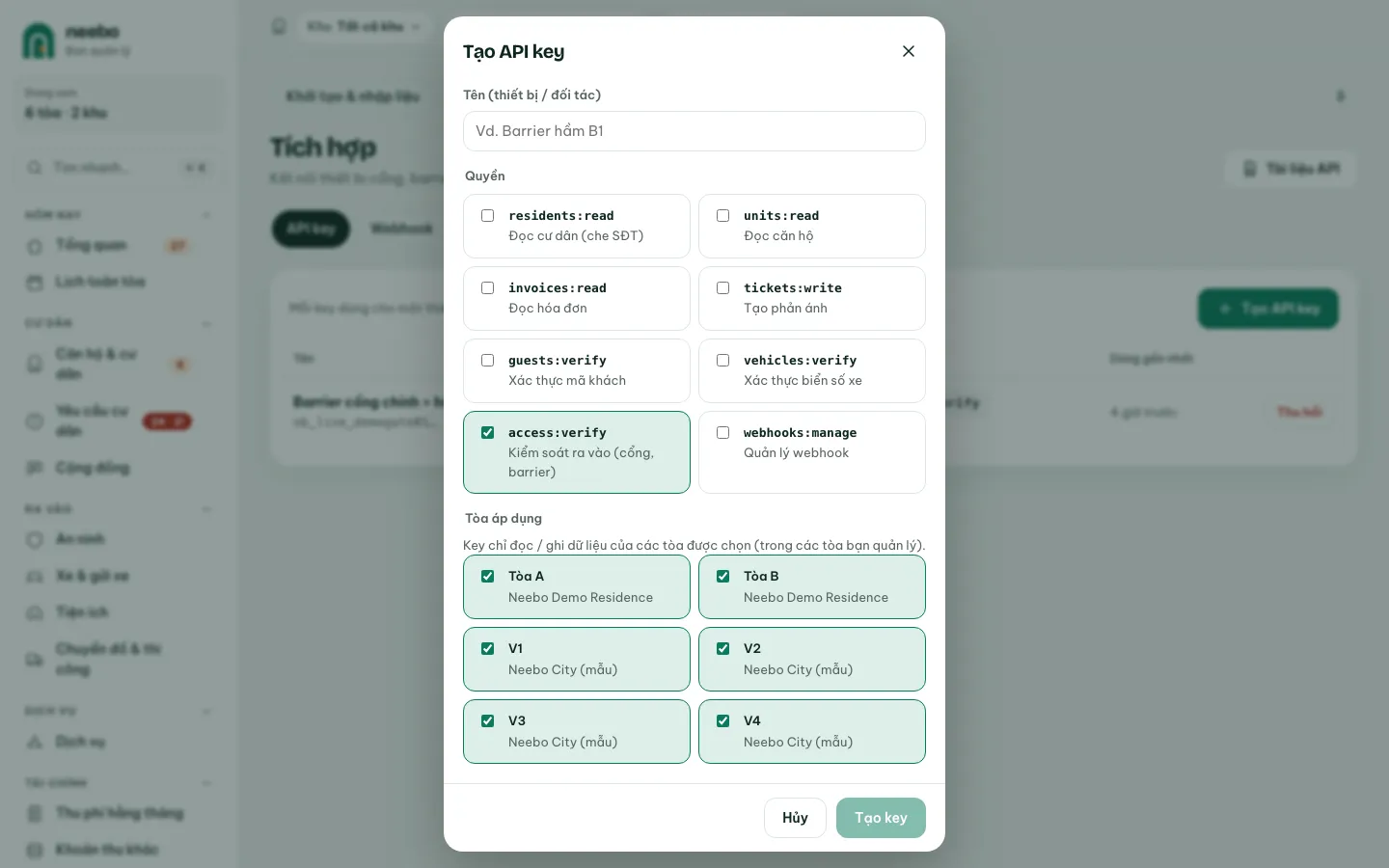The height and width of the screenshot is (868, 1389).
Task: Deselect the V2 Neebo City building
Action: pyautogui.click(x=722, y=649)
